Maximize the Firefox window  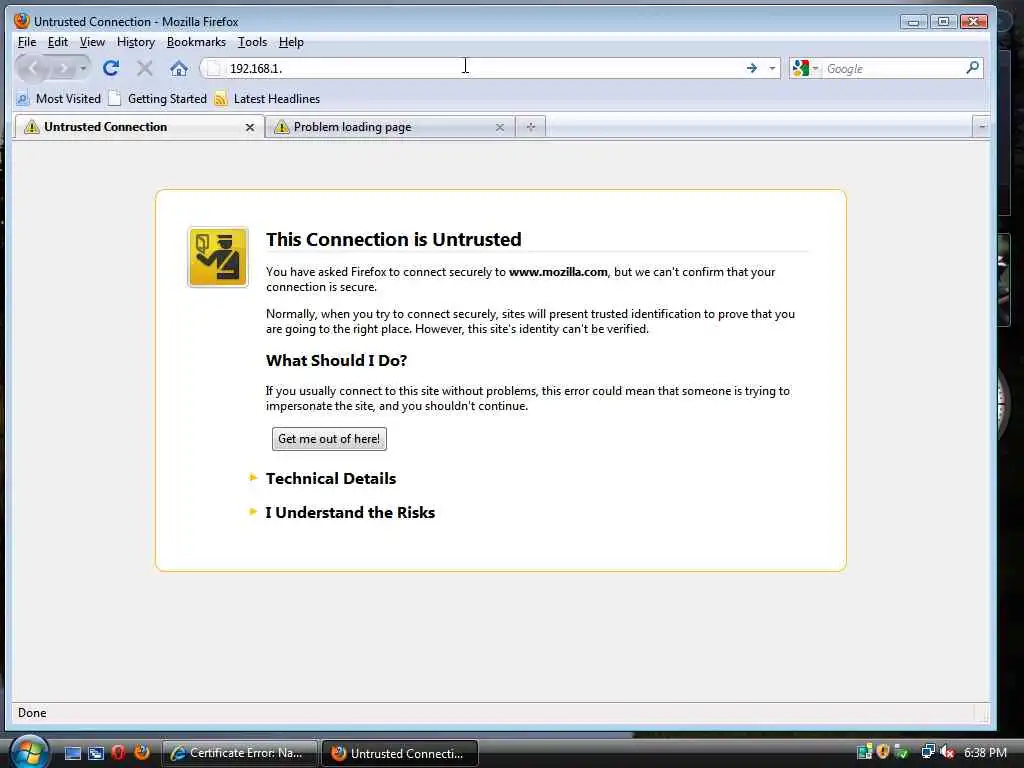click(943, 22)
